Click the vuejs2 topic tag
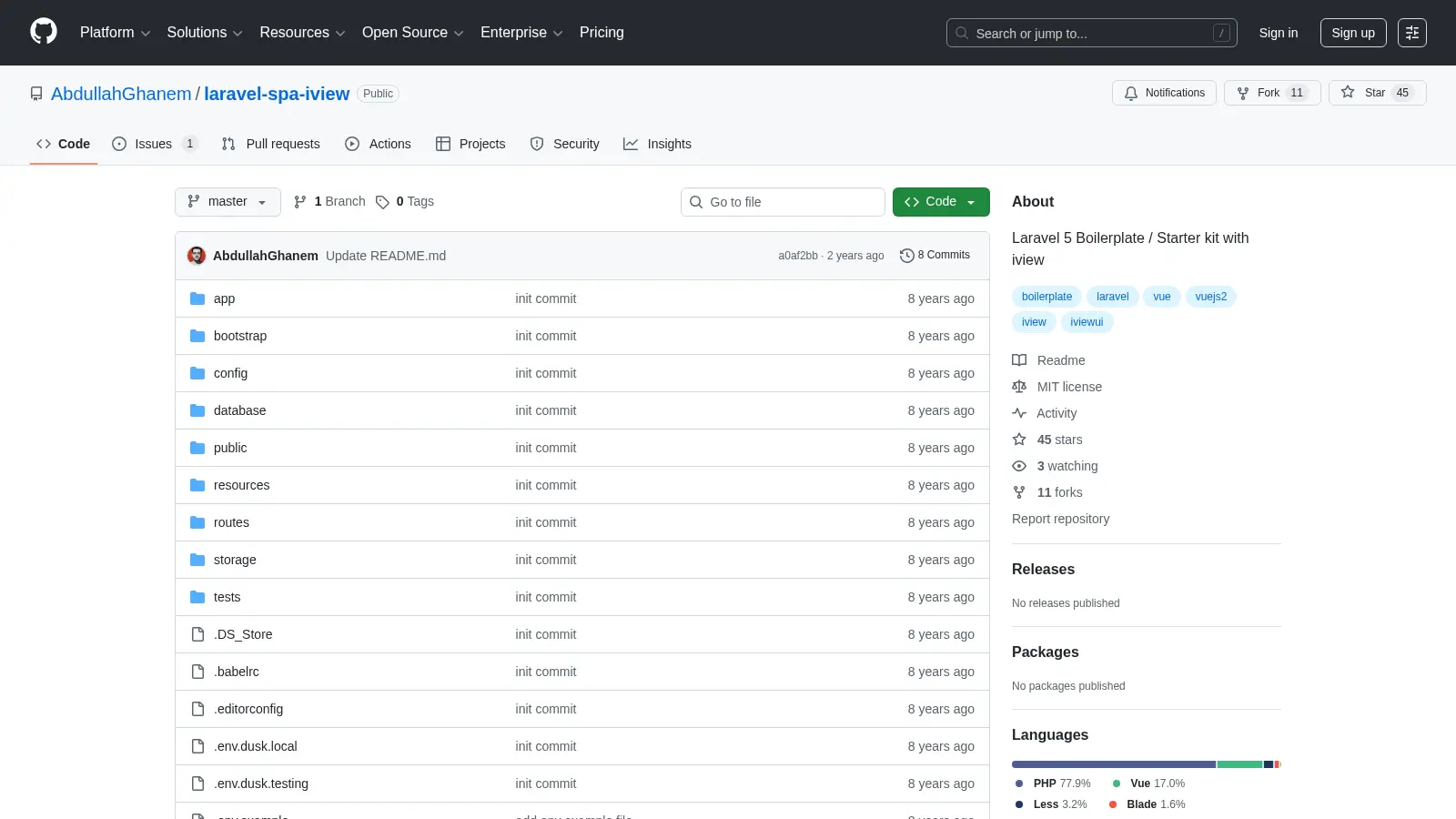 (1210, 297)
